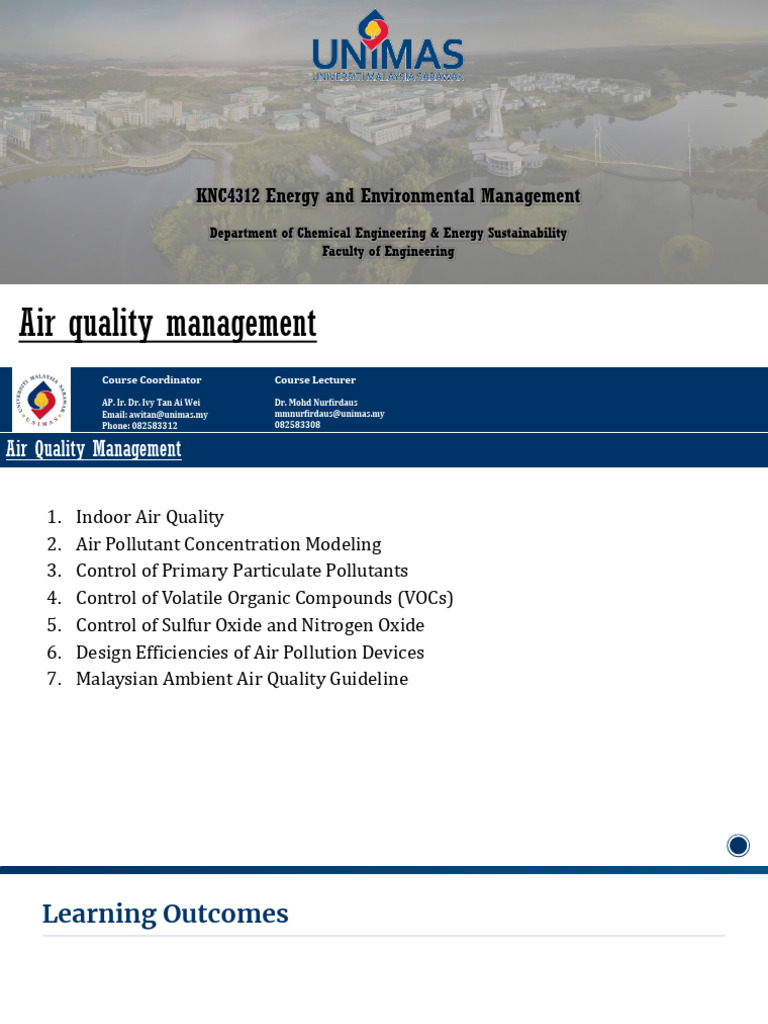
Task: Click the email mmnurfirdaus@unimas.my
Action: coord(329,413)
